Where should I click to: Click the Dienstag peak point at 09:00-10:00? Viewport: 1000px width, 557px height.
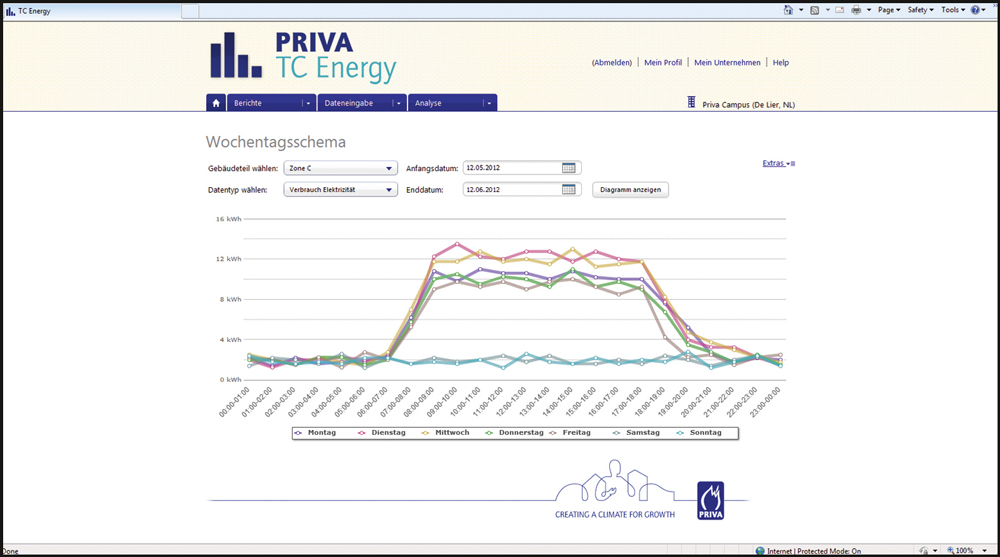click(x=457, y=244)
